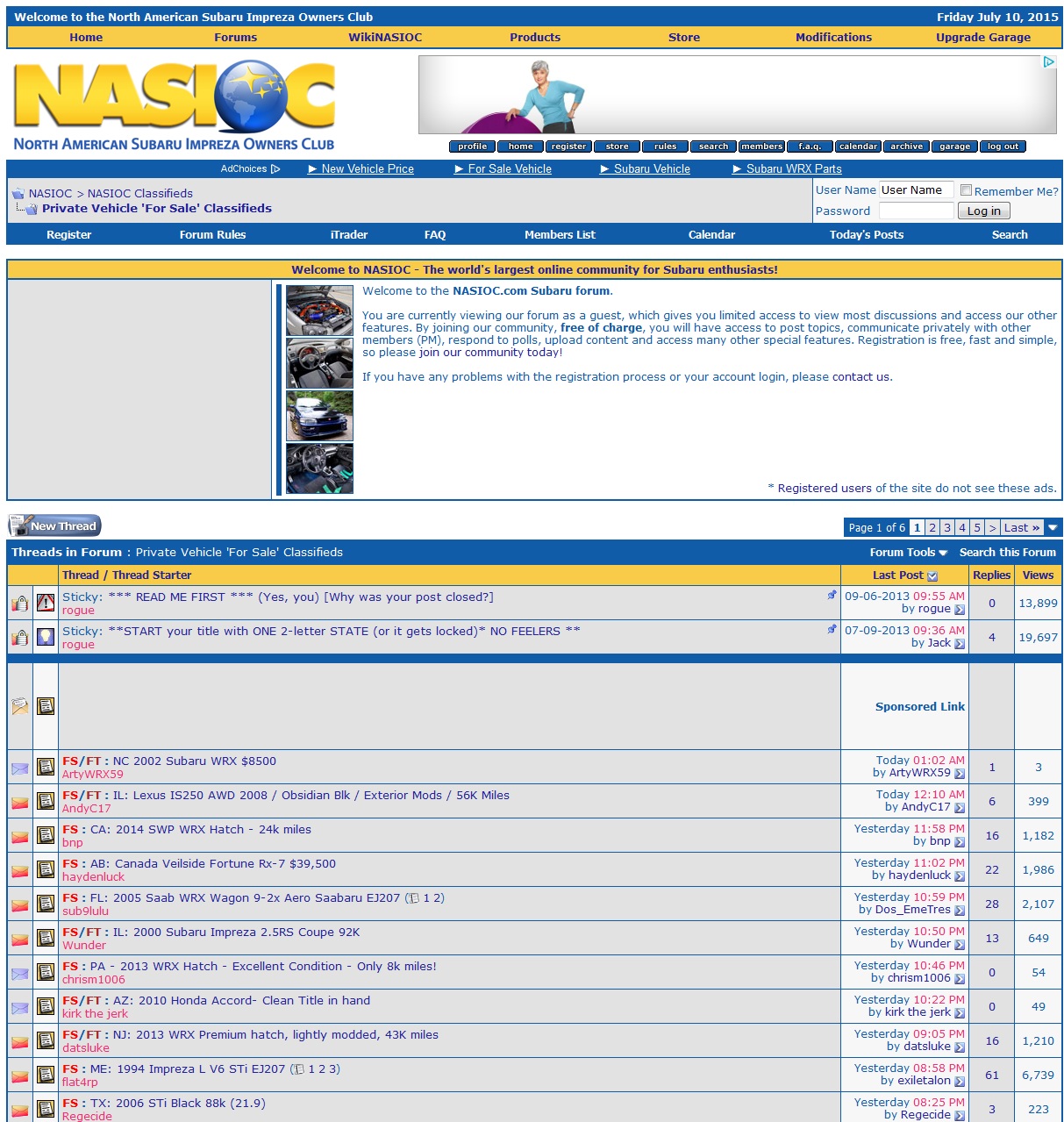
Task: Click the iTrader navbar link
Action: (x=348, y=234)
